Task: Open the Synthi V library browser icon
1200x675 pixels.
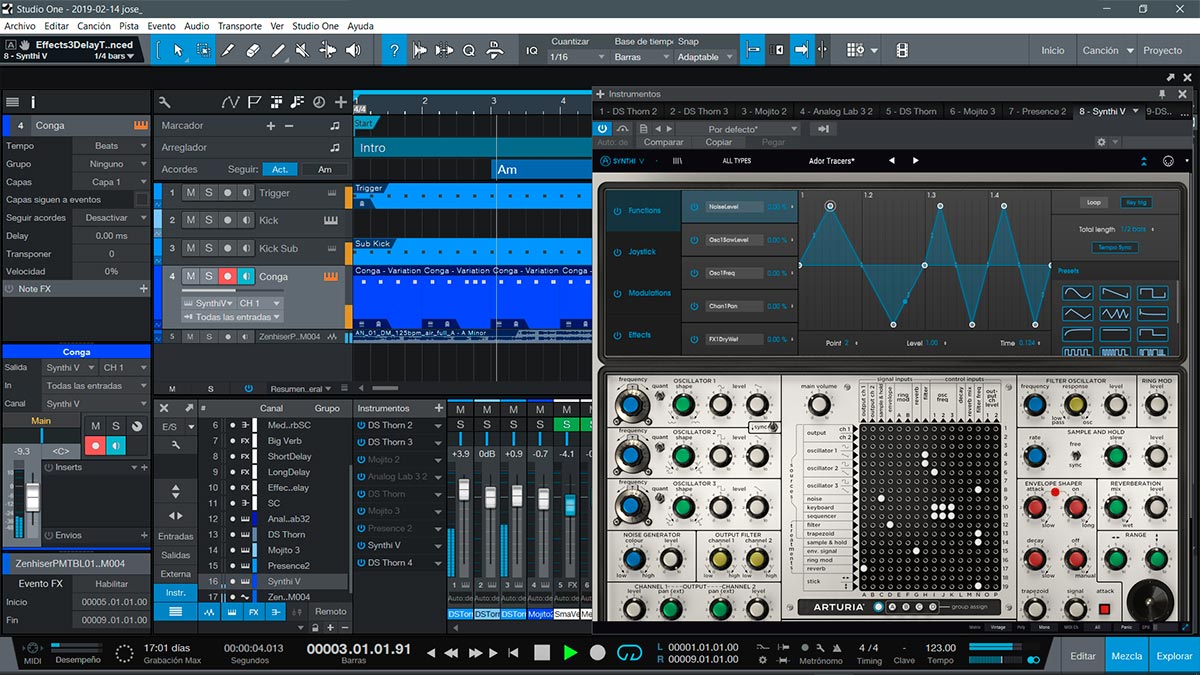Action: (677, 160)
